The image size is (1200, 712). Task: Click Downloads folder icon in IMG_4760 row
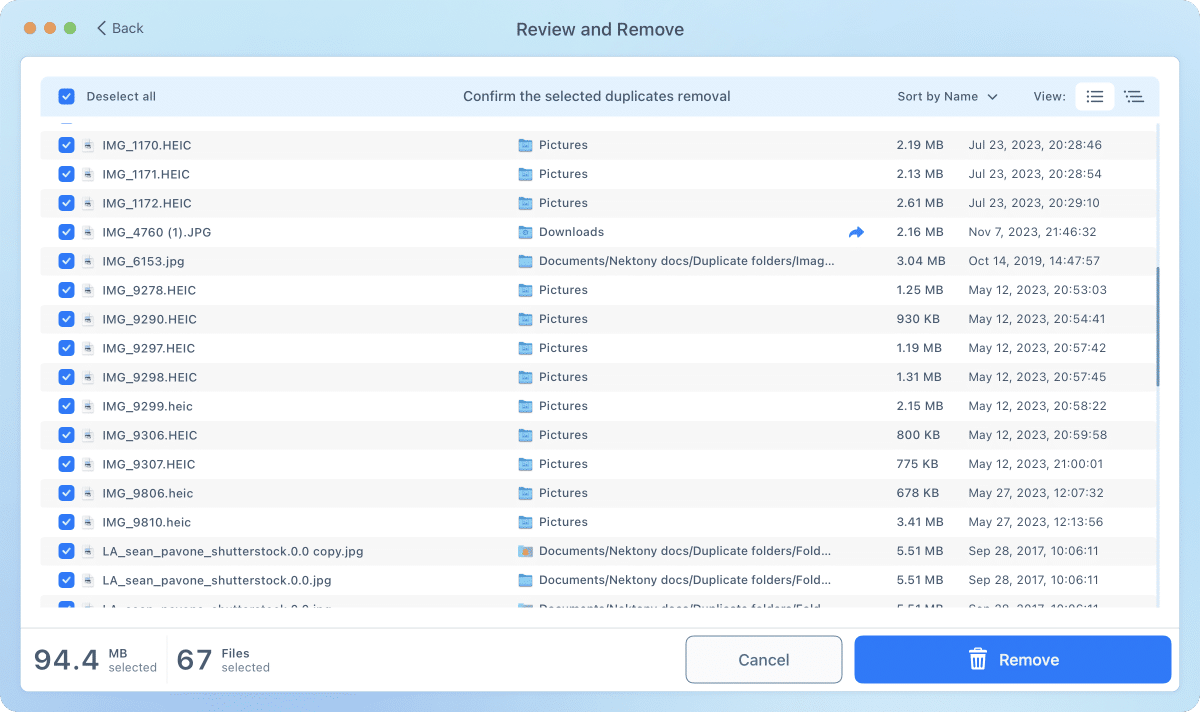tap(526, 232)
